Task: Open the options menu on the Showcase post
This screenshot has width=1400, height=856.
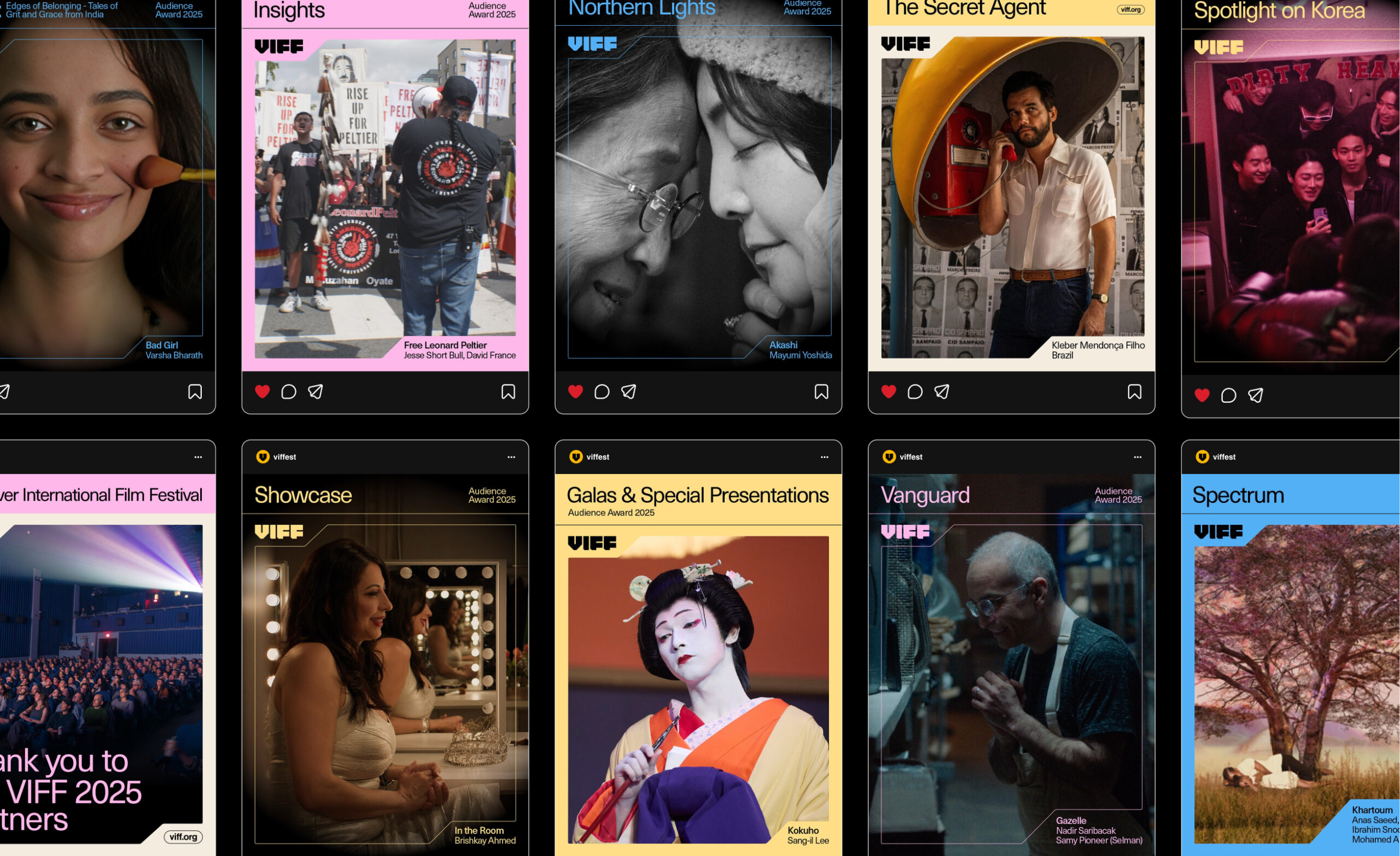Action: pos(511,456)
